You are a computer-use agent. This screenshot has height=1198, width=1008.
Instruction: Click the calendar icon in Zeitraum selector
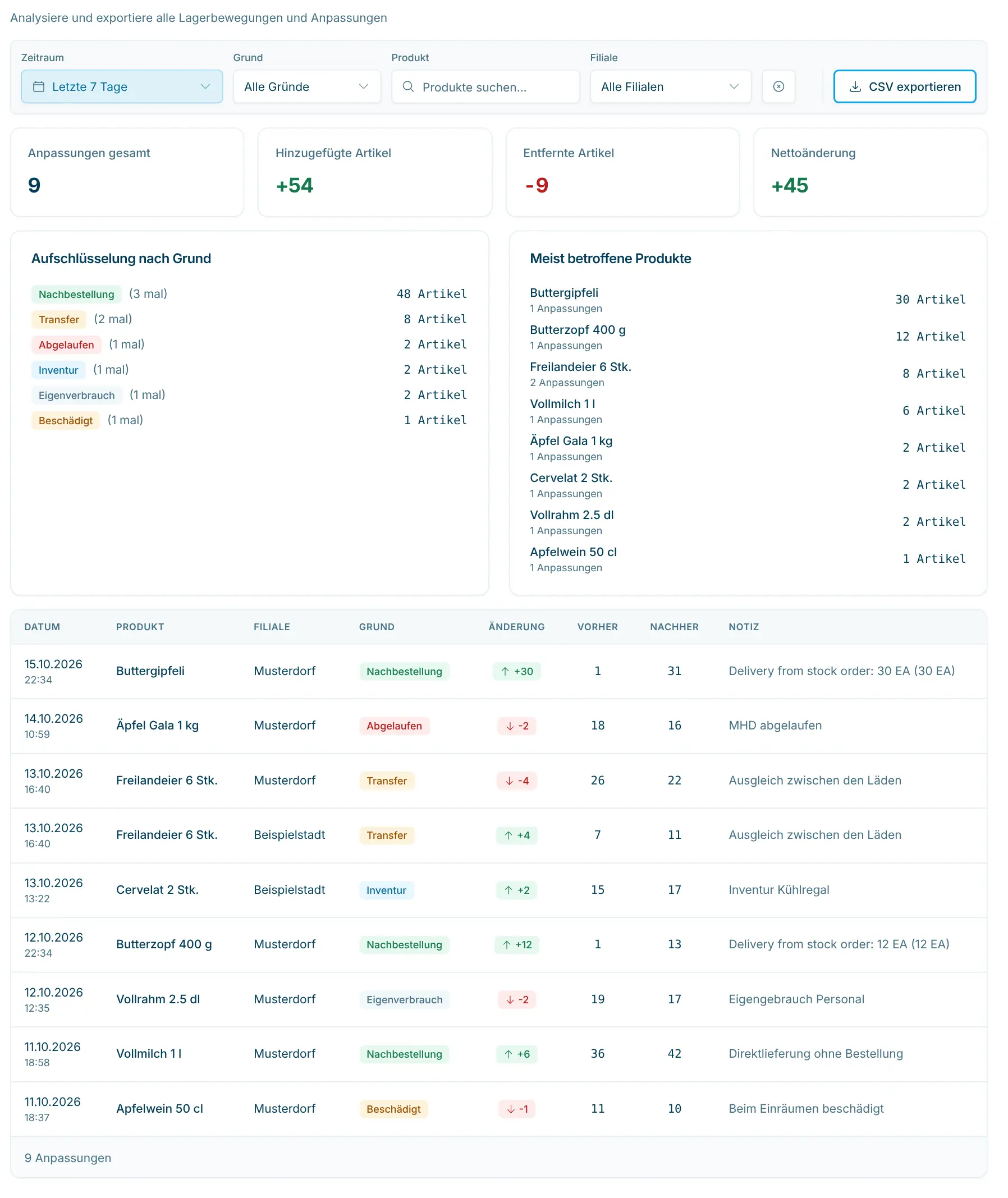coord(39,87)
